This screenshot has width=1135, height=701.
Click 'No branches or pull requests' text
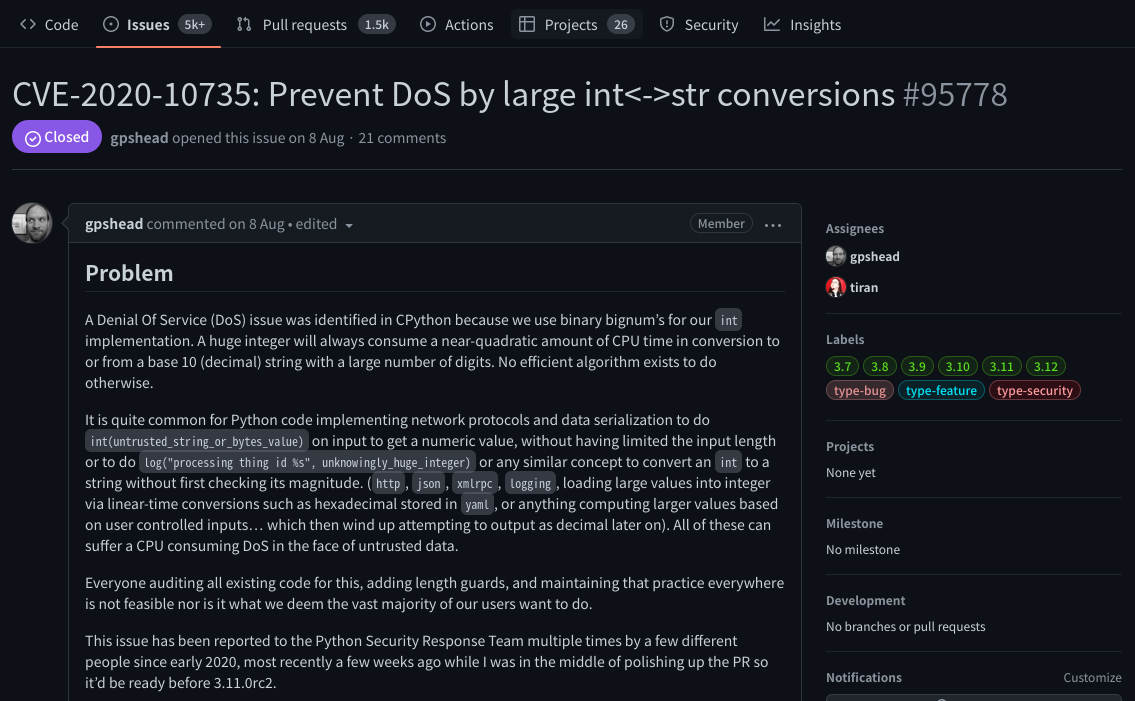point(906,626)
